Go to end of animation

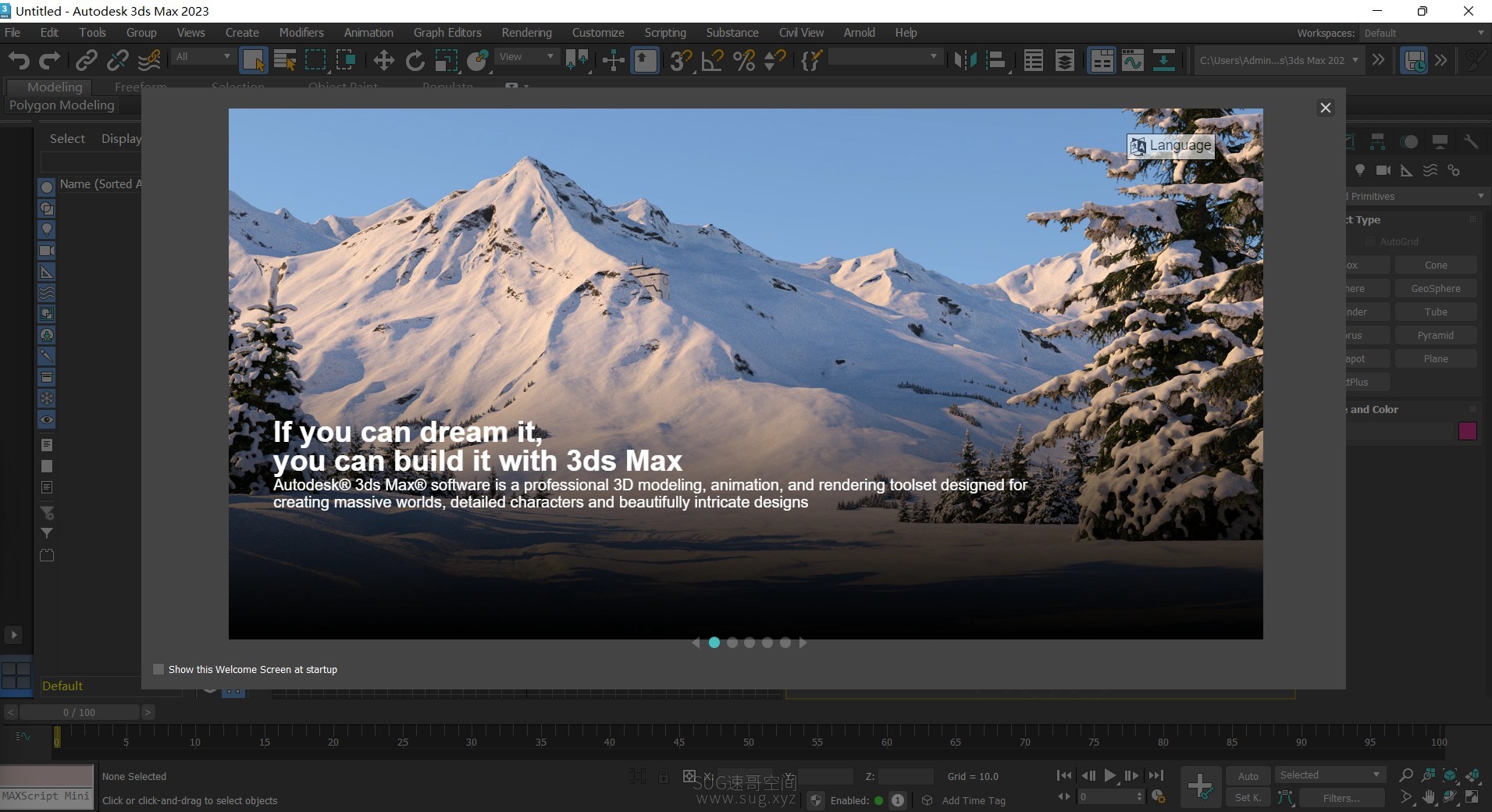pos(1156,775)
